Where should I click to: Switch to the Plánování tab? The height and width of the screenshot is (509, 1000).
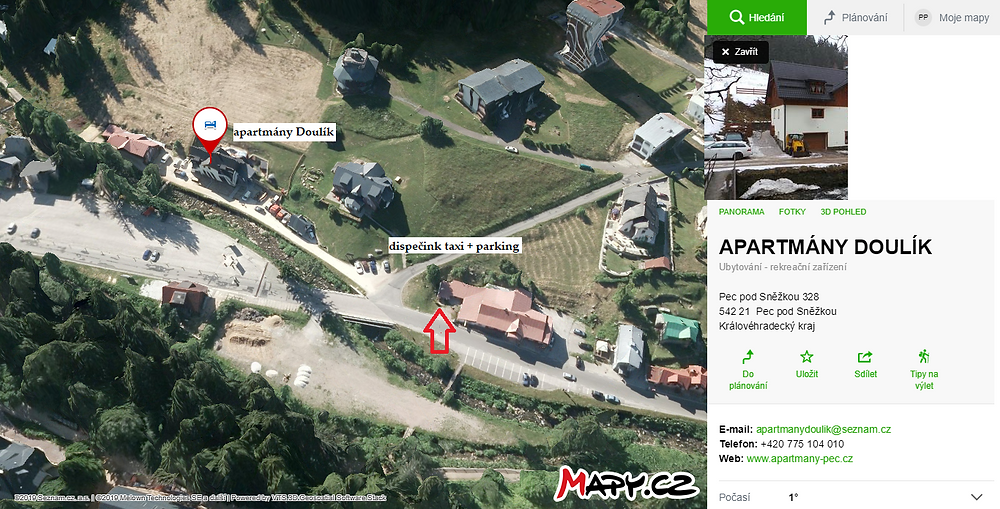click(855, 17)
